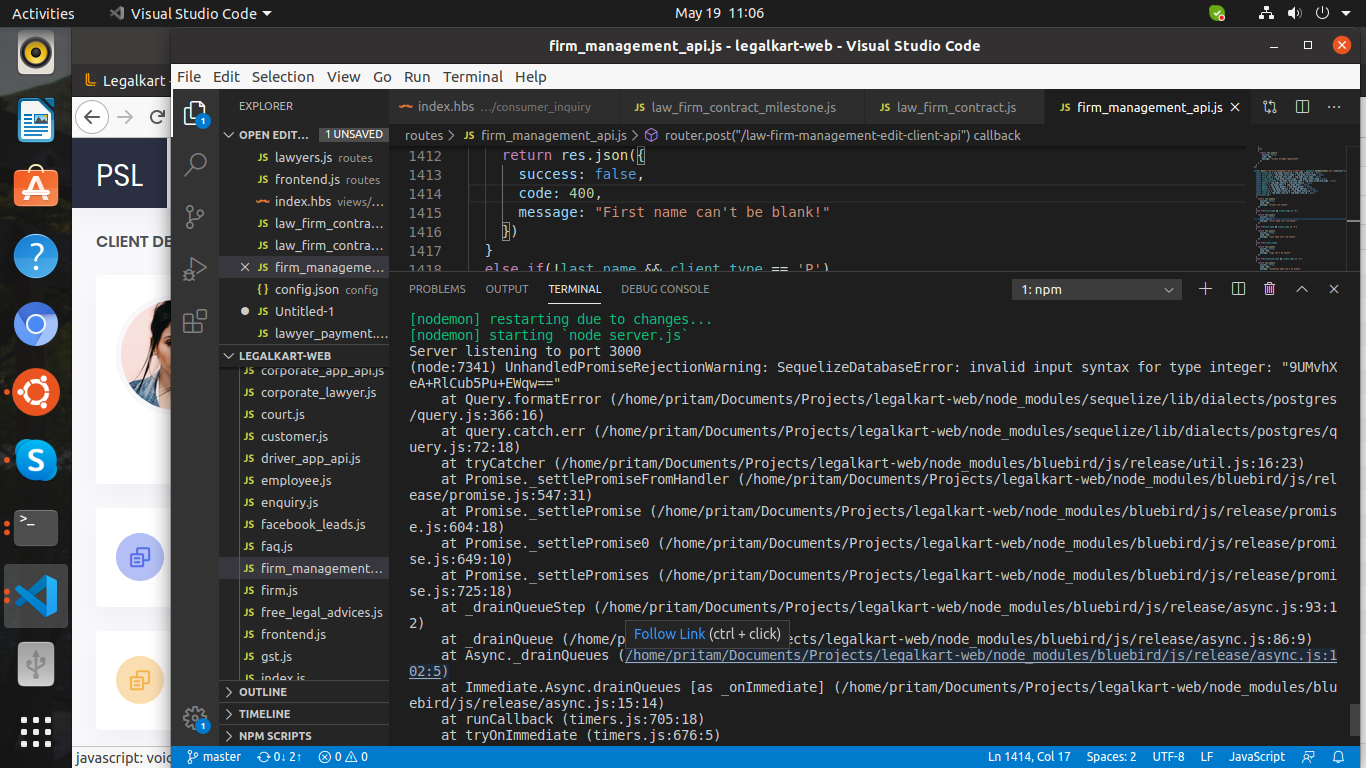This screenshot has height=768, width=1366.
Task: Open facebook_leads.js in the explorer
Action: (x=313, y=524)
